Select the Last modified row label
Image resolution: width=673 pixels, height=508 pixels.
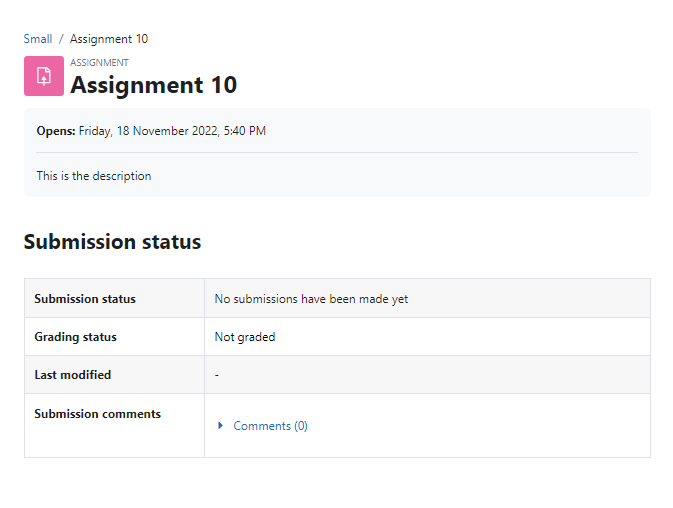73,375
